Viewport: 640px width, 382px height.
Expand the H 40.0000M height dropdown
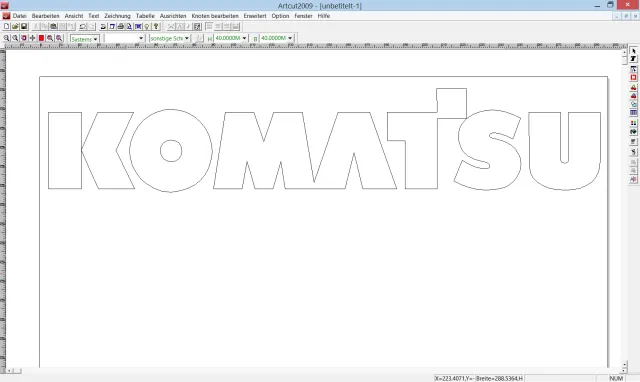pyautogui.click(x=231, y=38)
